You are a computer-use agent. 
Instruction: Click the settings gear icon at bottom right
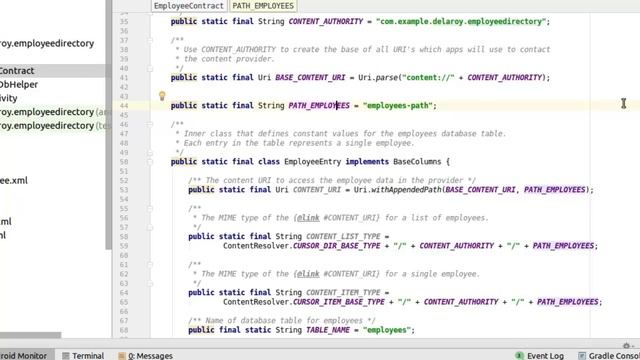click(627, 345)
